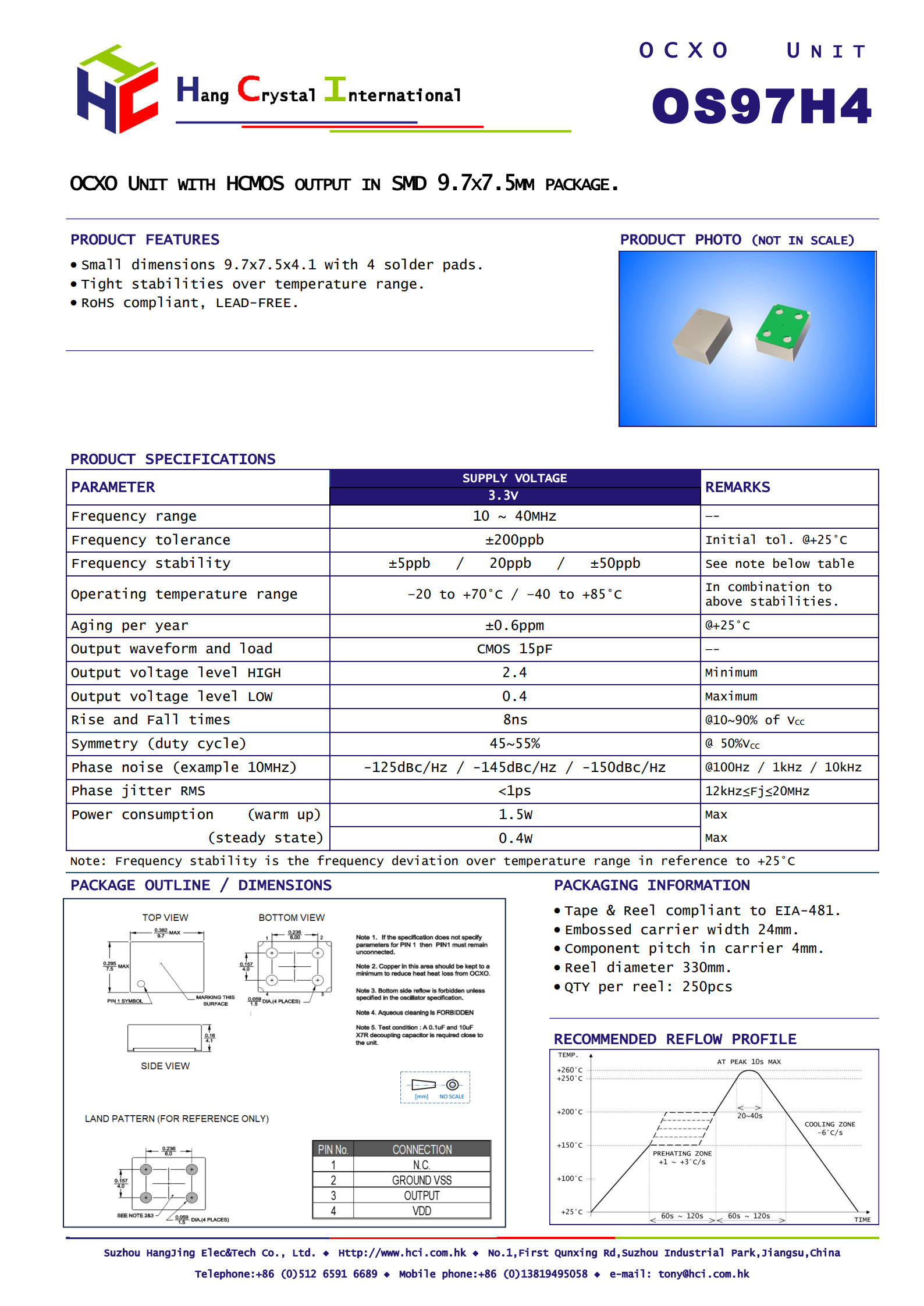Click the '10 ~ 40MHz' value
924x1306 pixels.
pos(514,516)
